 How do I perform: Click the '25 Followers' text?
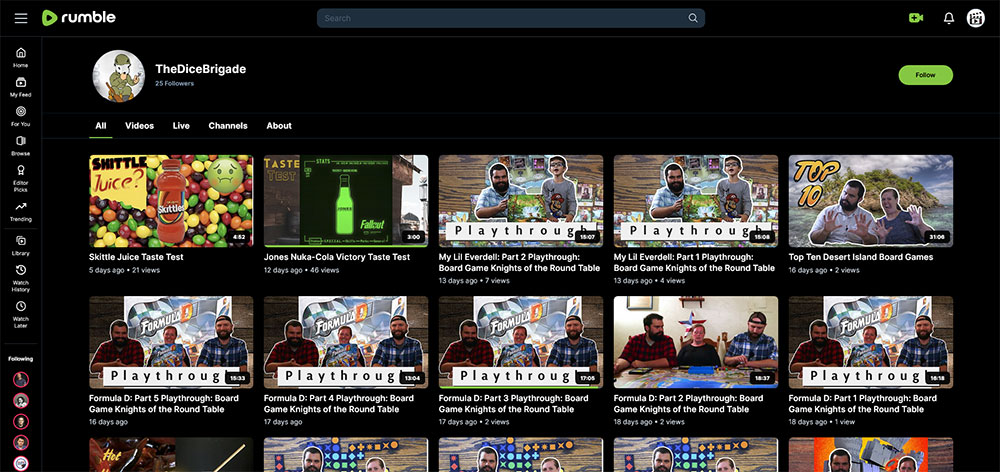tap(174, 84)
